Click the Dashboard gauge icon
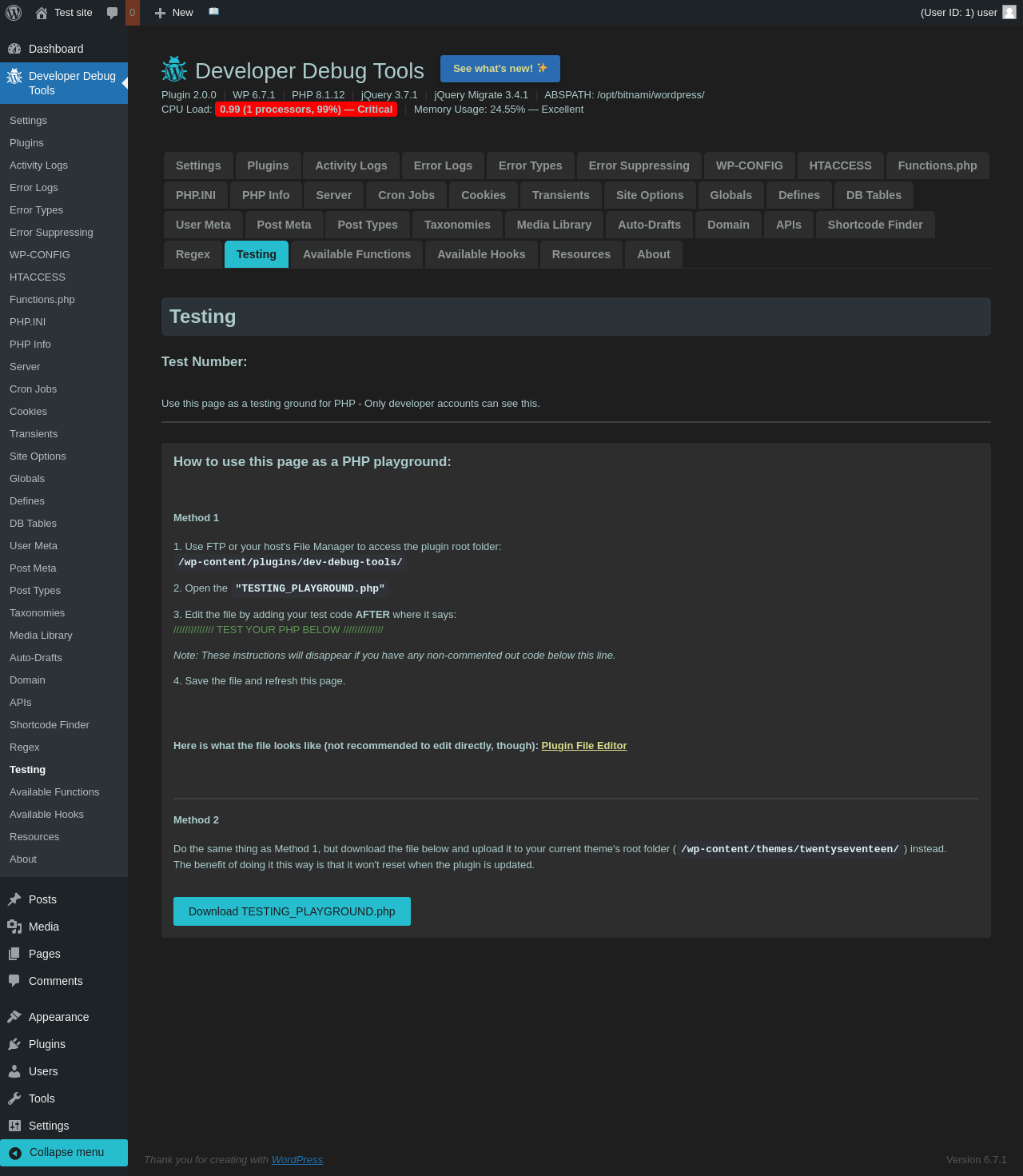This screenshot has height=1176, width=1023. 14,49
